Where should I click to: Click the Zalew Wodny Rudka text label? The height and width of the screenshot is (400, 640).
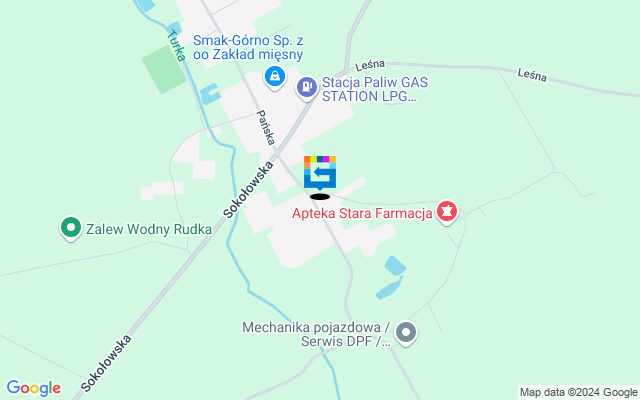149,229
